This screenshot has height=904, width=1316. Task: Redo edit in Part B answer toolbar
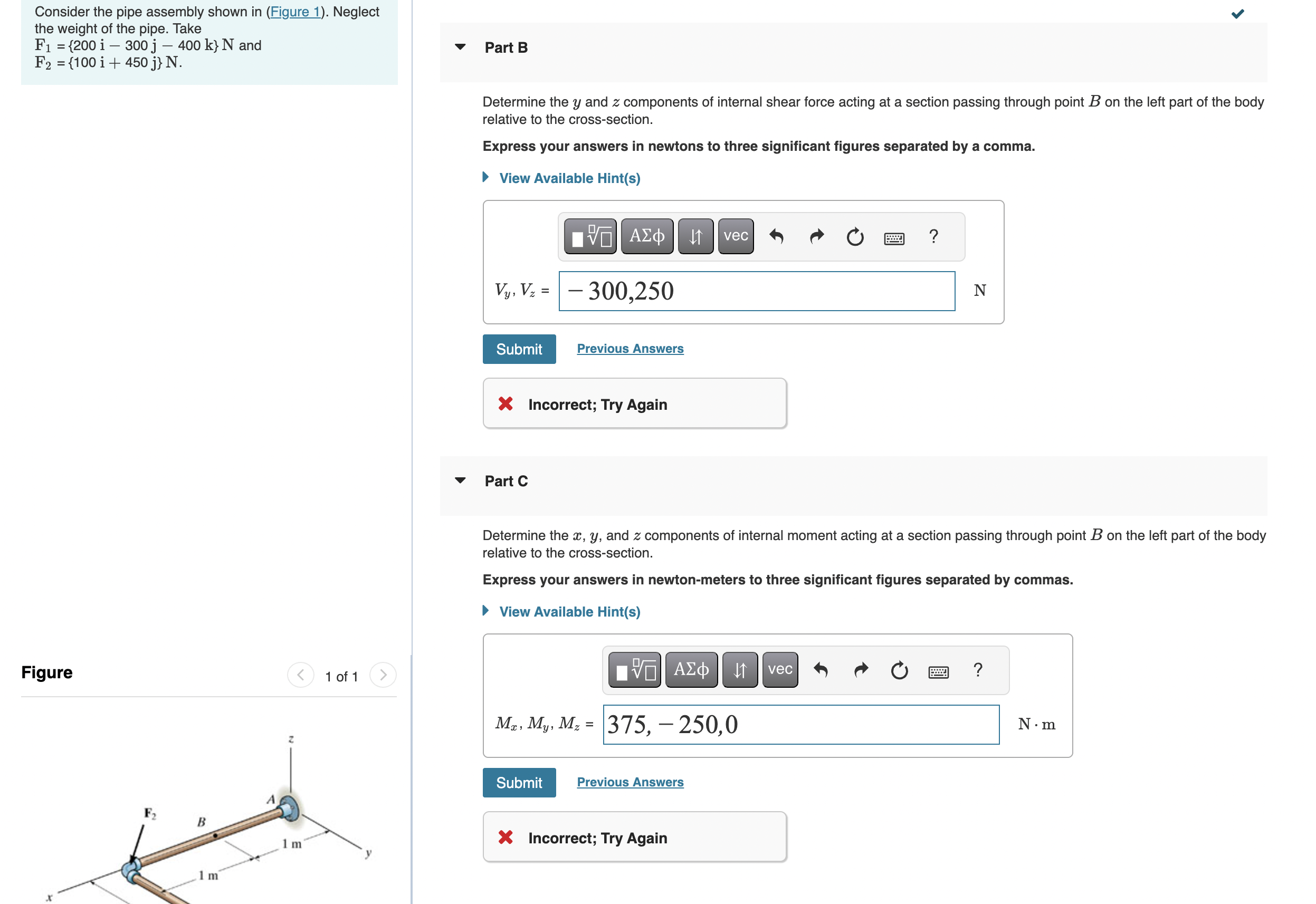(x=816, y=236)
